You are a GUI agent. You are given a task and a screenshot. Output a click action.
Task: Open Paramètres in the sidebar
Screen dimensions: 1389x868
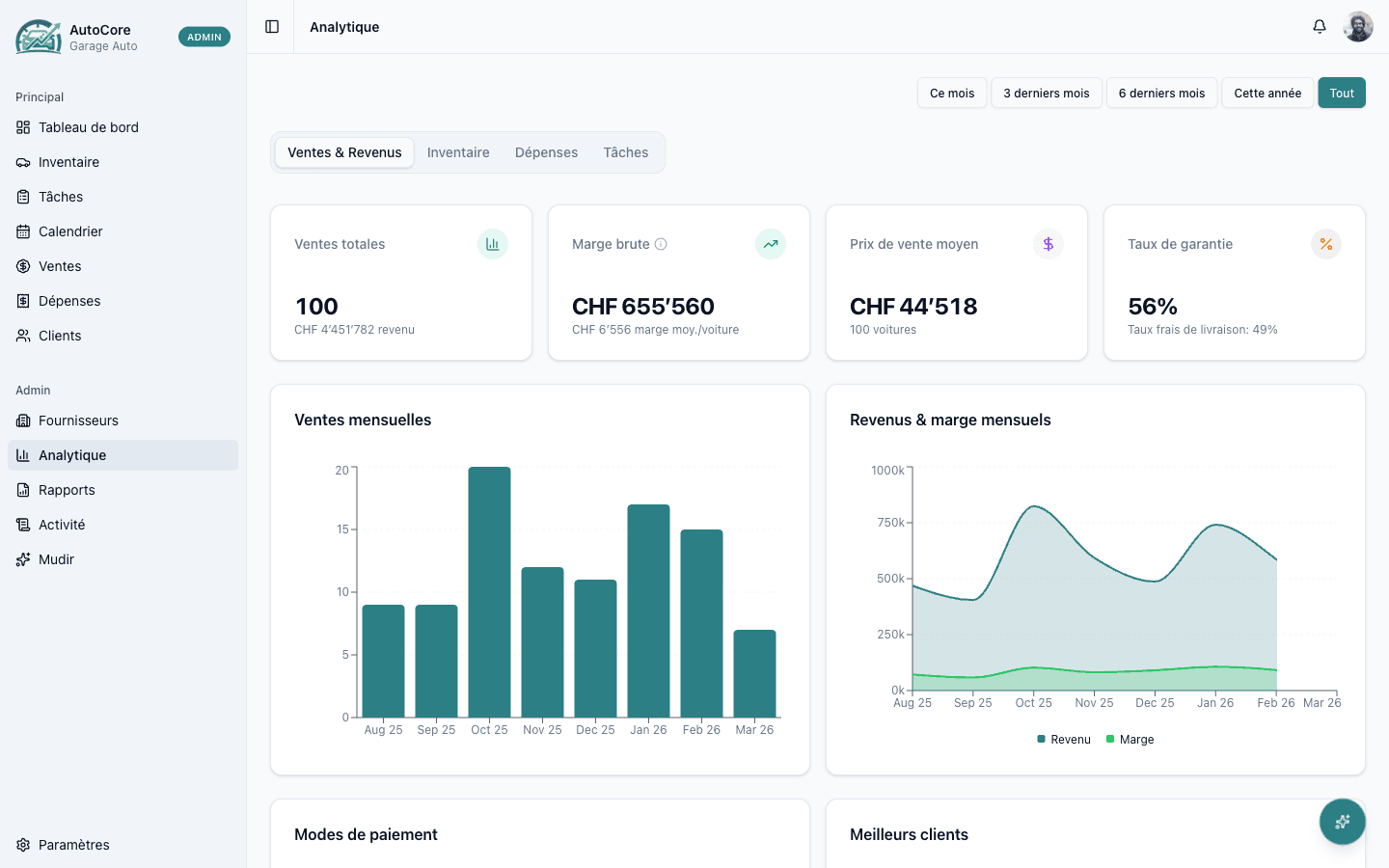click(74, 845)
